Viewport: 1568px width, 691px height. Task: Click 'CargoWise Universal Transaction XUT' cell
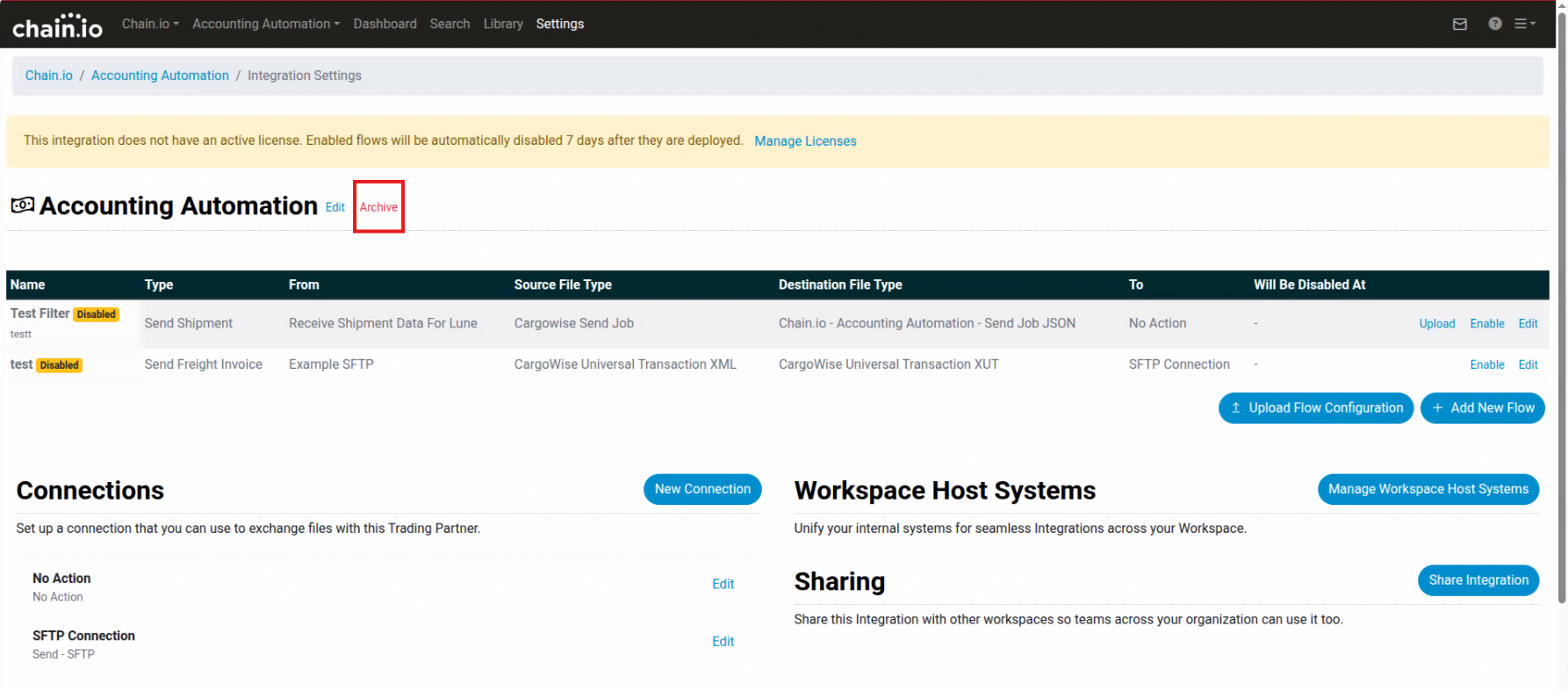(888, 364)
